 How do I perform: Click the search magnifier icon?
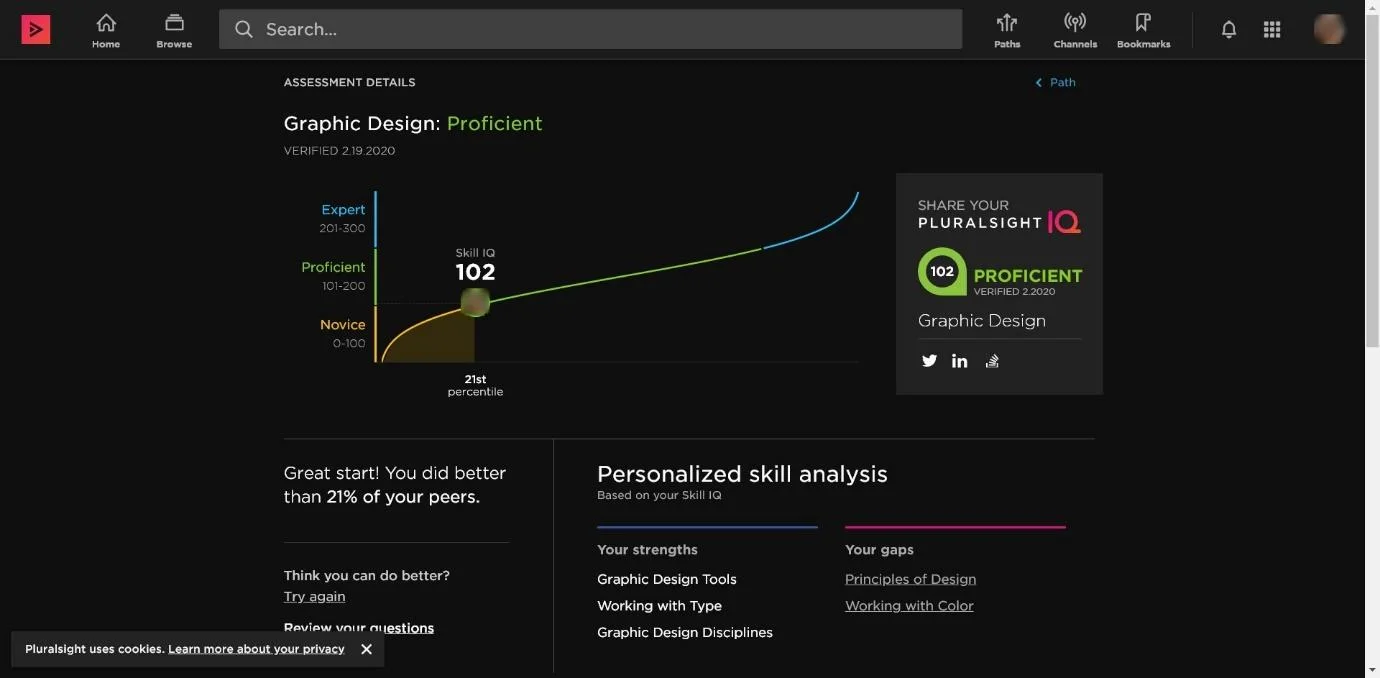(243, 30)
